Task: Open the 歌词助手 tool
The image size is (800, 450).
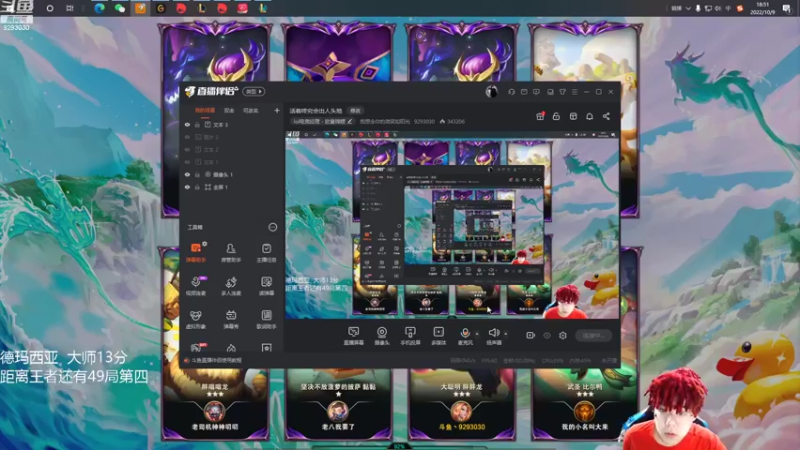Action: (266, 319)
